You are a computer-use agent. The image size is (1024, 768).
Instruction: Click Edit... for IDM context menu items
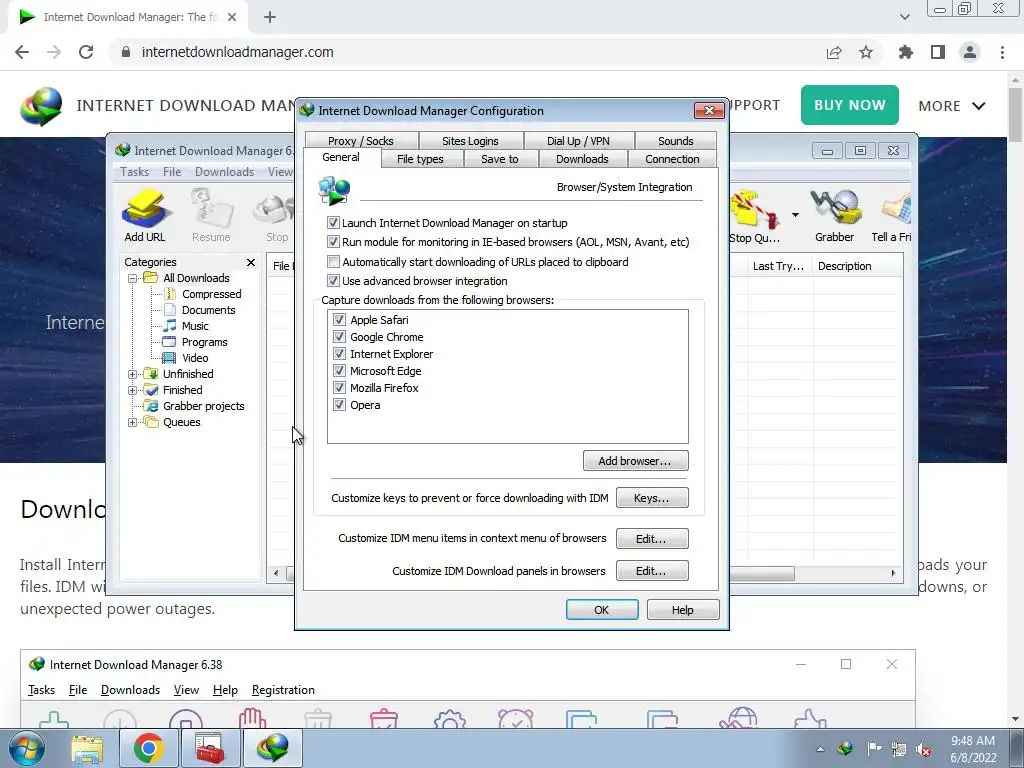(652, 539)
